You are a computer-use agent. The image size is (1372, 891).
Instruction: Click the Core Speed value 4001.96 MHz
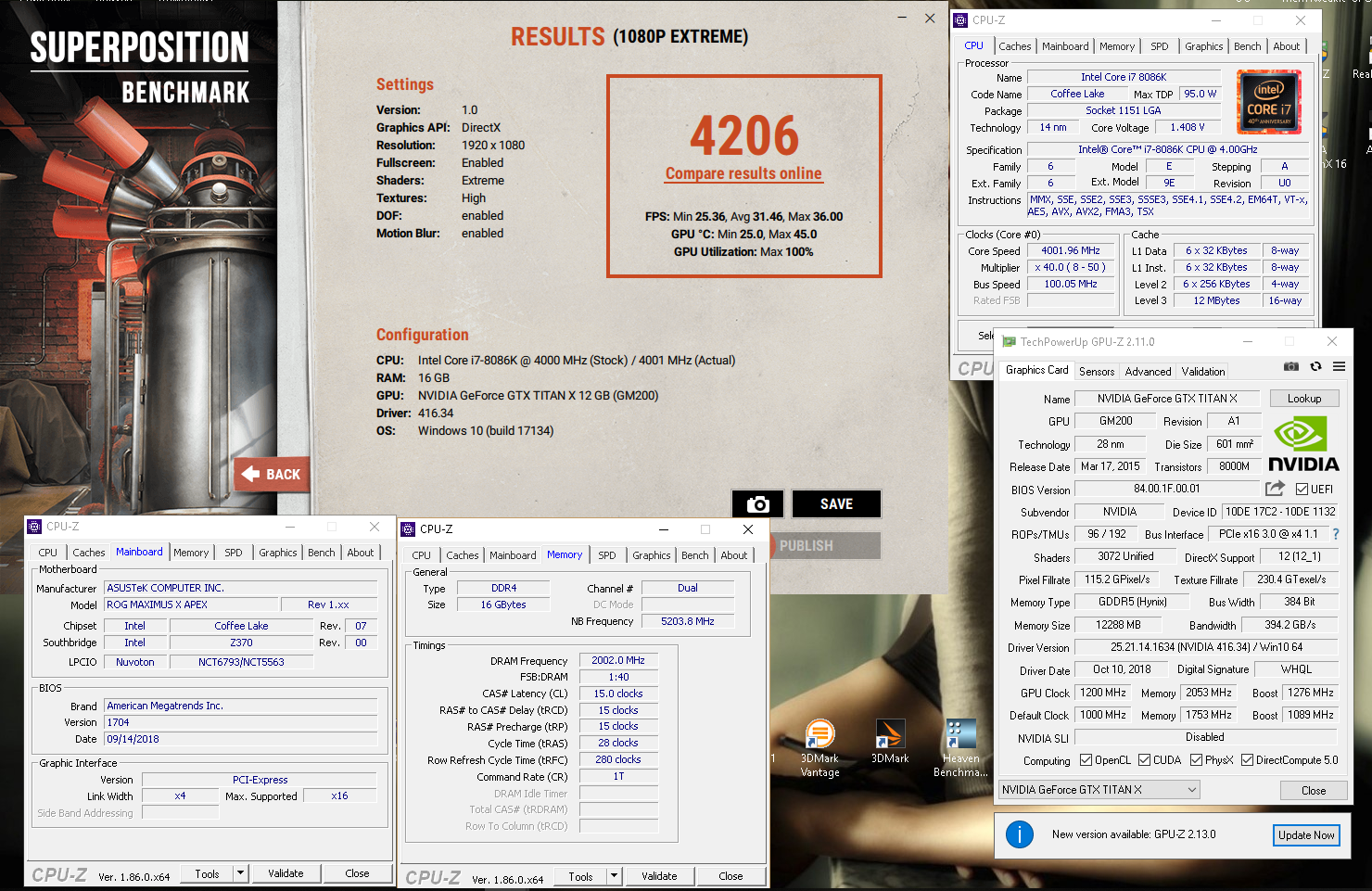[x=1071, y=250]
